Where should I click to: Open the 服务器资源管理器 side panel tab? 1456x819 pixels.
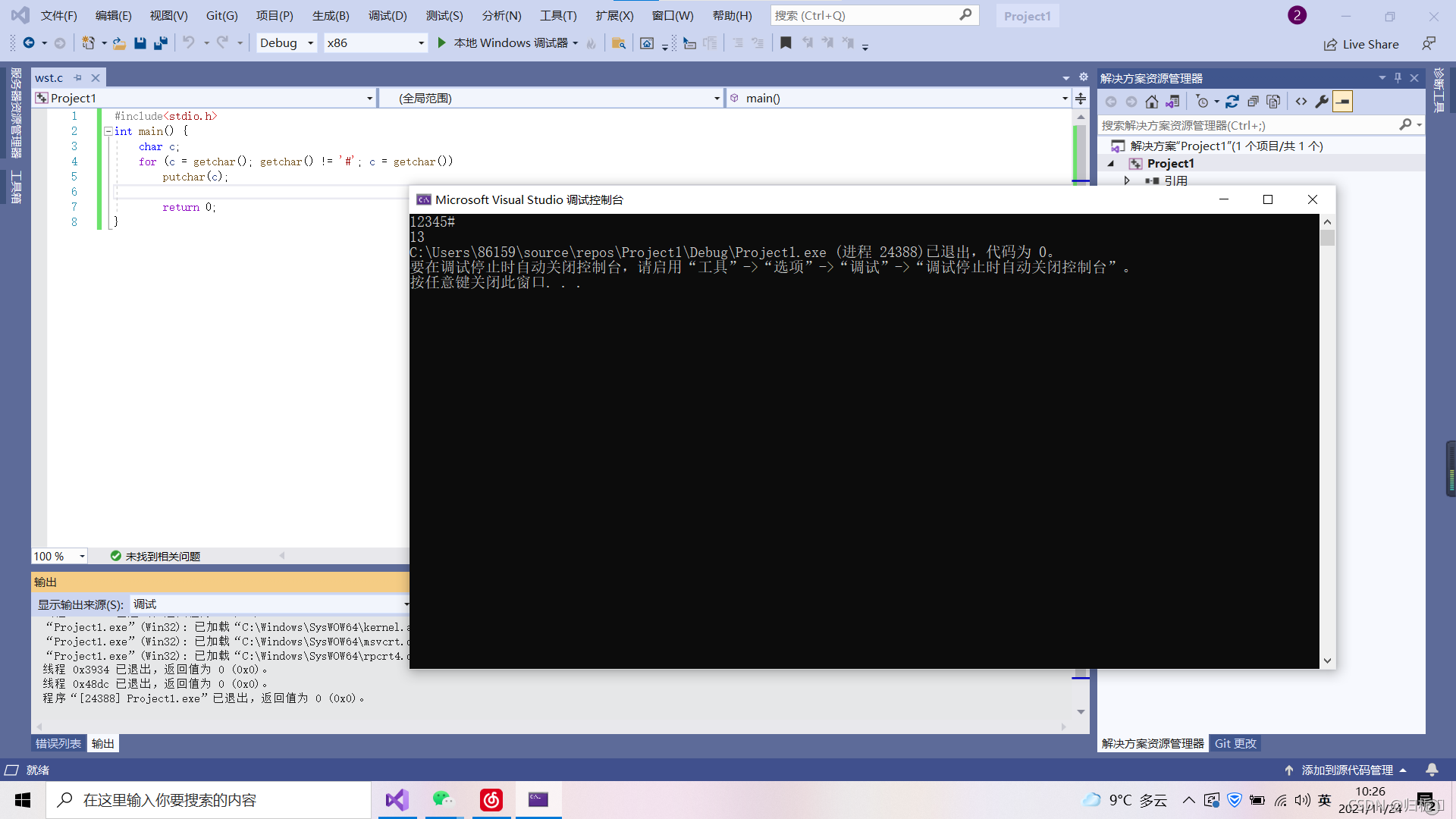coord(15,112)
